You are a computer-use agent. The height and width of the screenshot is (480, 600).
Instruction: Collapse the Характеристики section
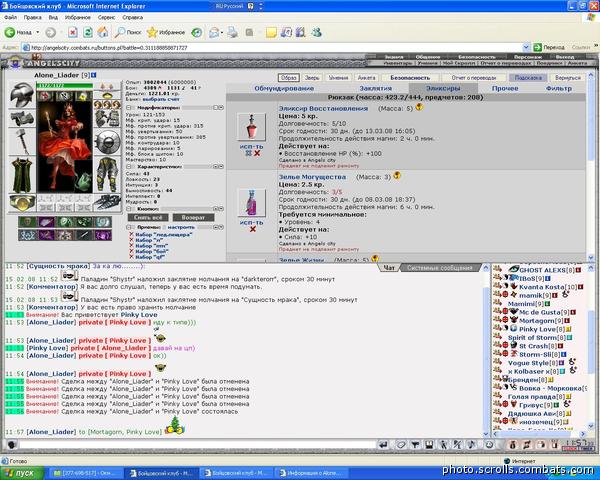(x=129, y=167)
